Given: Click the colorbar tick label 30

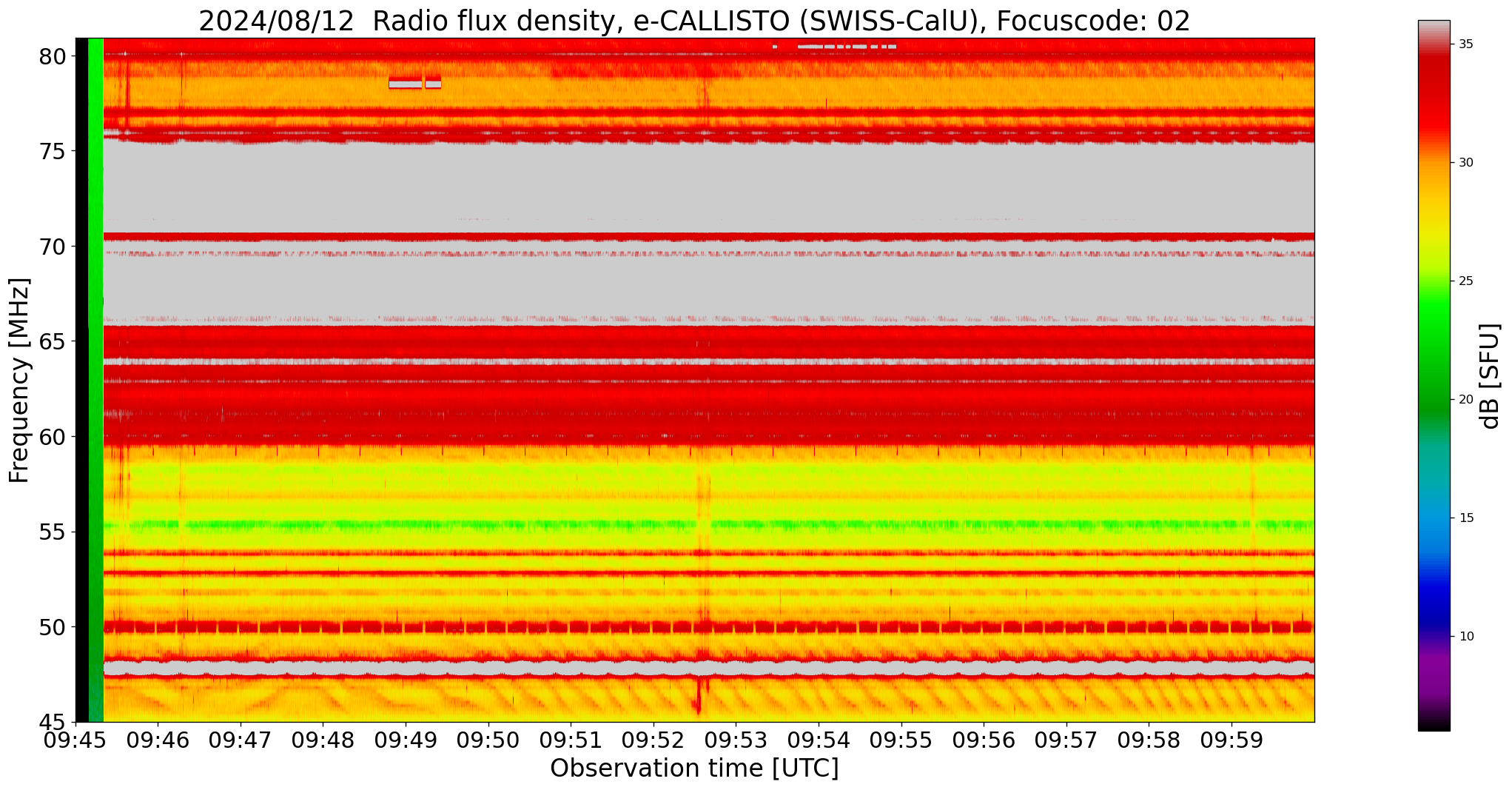Looking at the screenshot, I should [1465, 163].
